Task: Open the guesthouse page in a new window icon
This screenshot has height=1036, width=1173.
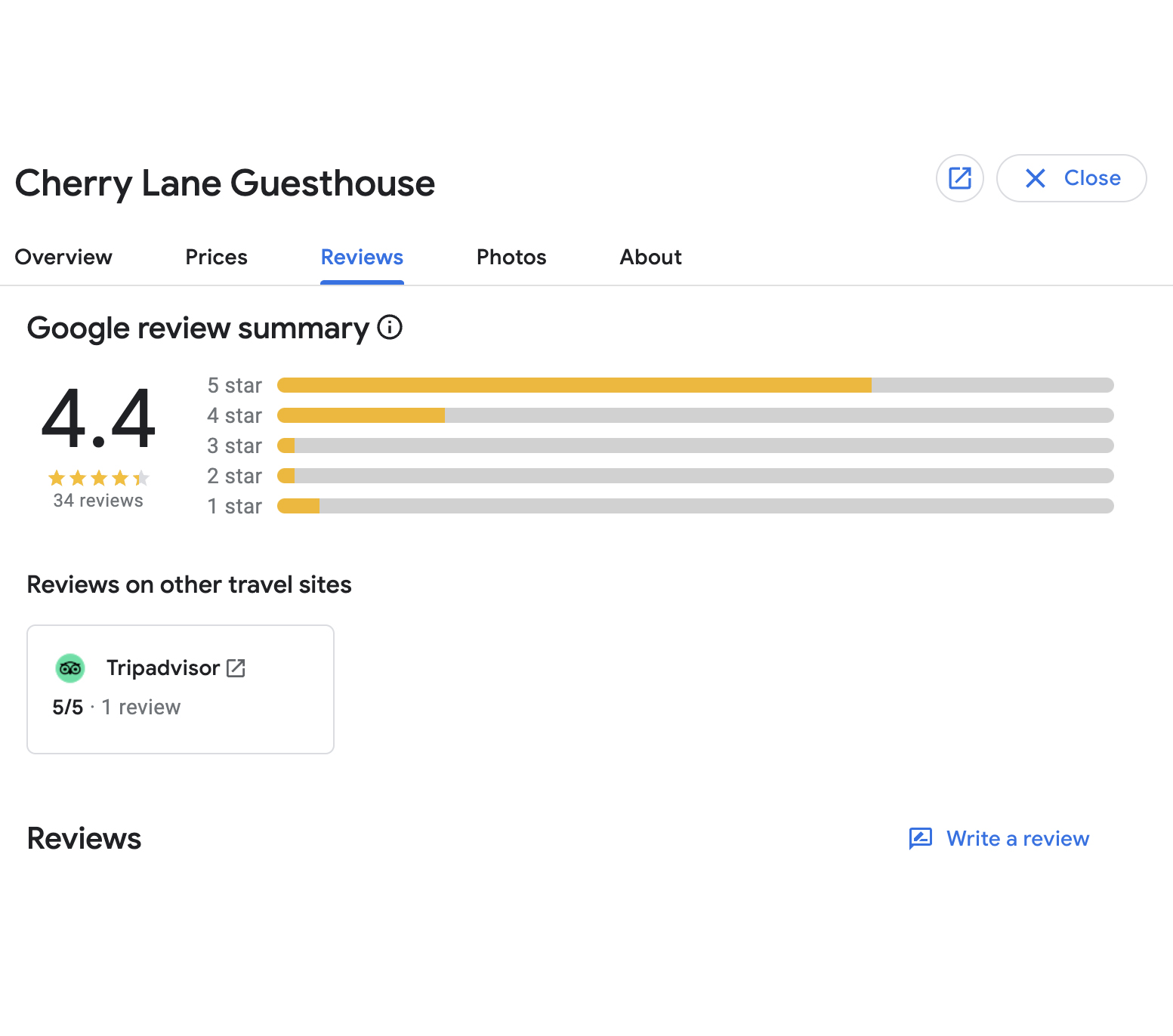Action: pos(959,178)
